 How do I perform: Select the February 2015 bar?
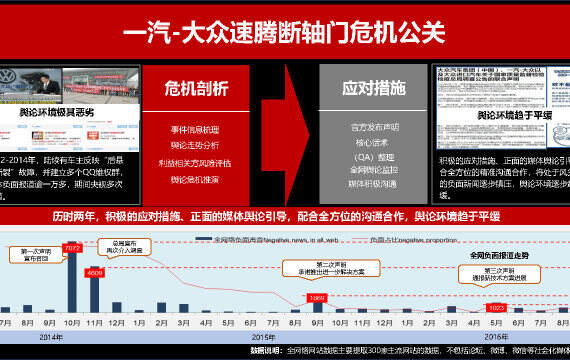(x=161, y=307)
